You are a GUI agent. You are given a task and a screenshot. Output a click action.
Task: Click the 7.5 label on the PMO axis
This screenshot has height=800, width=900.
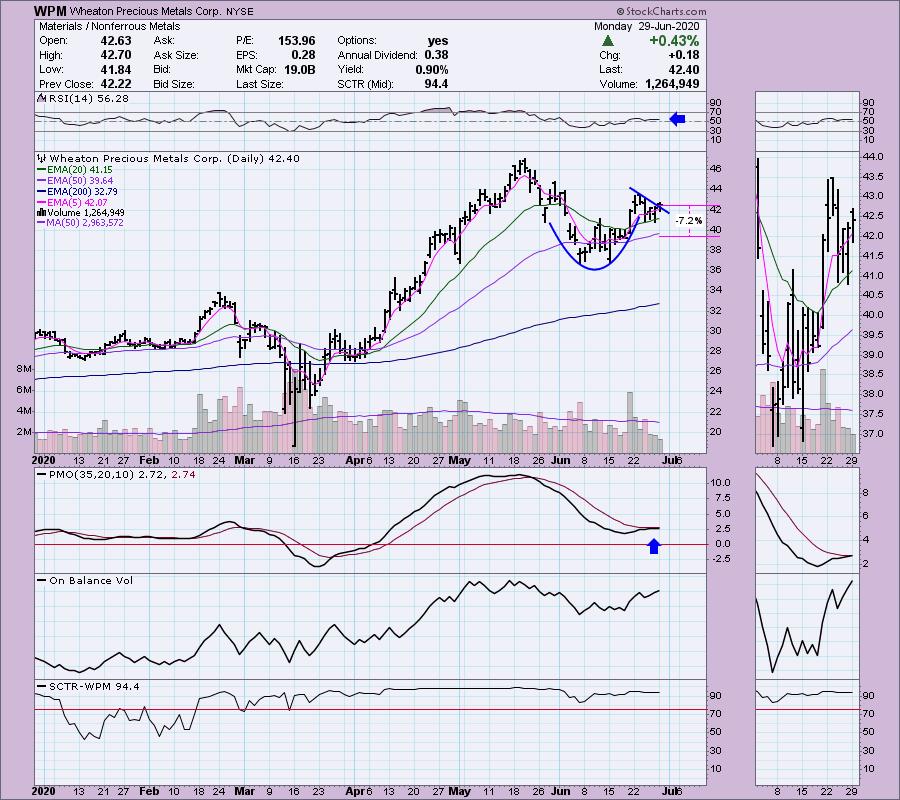pyautogui.click(x=723, y=498)
